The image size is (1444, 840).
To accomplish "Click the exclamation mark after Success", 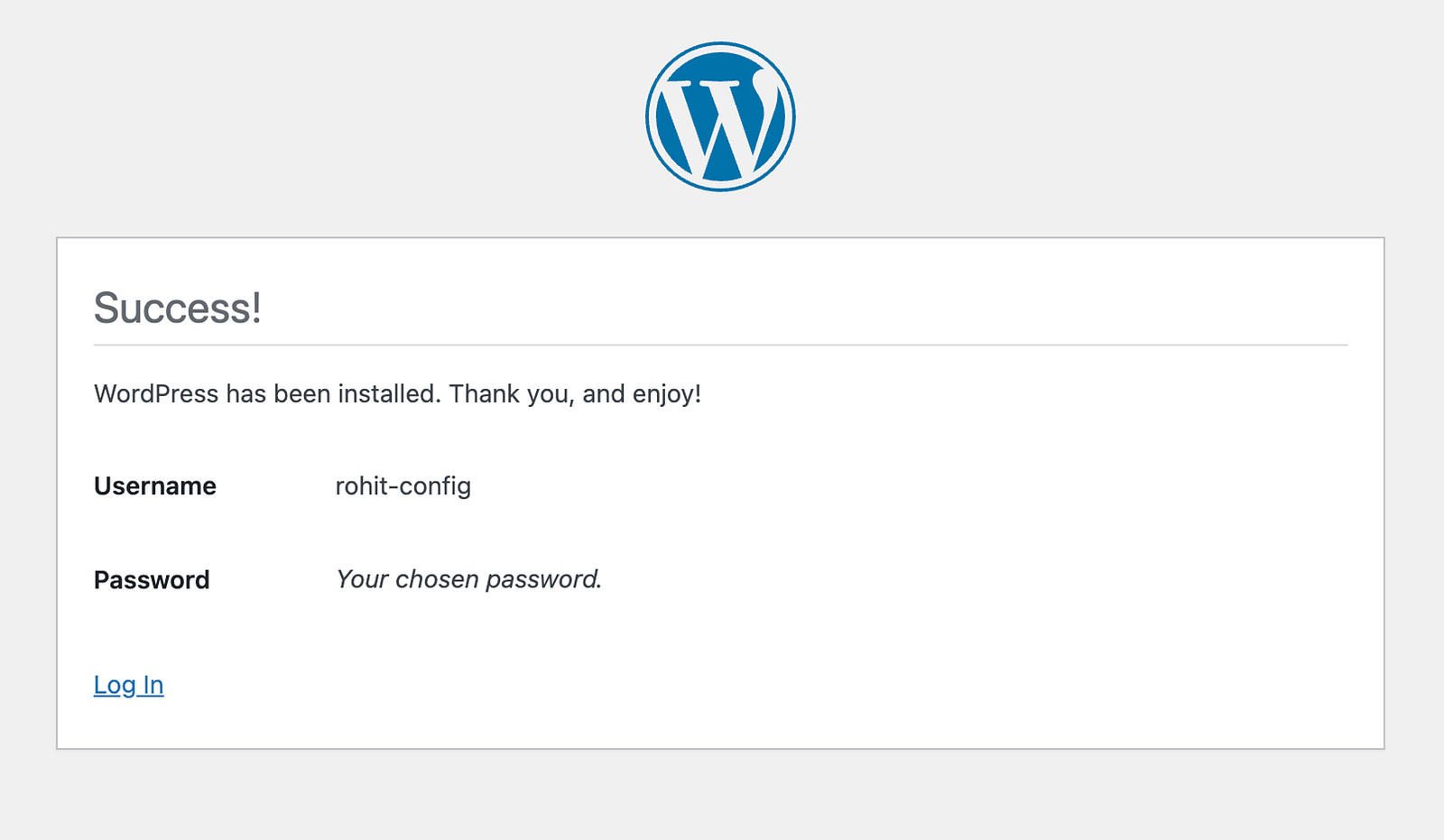I will (x=256, y=308).
